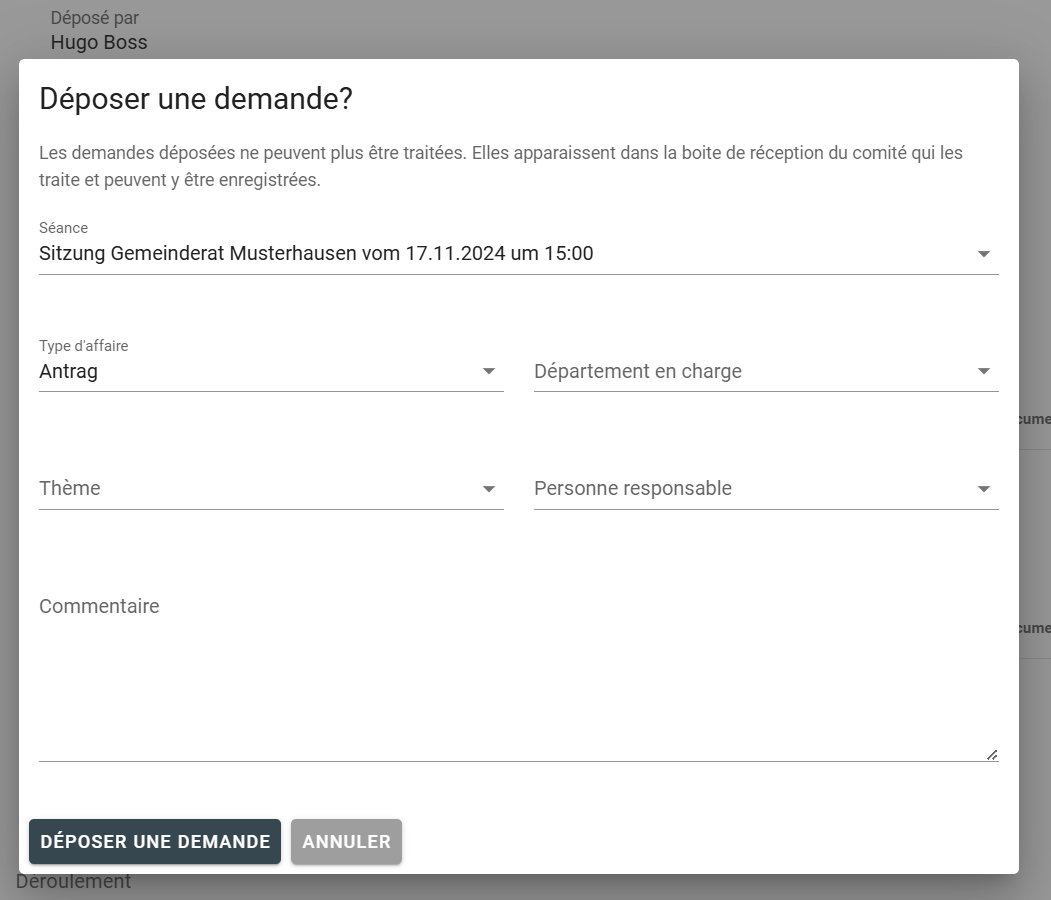Click the small Type d'affaire label
Viewport: 1051px width, 900px height.
(x=84, y=346)
